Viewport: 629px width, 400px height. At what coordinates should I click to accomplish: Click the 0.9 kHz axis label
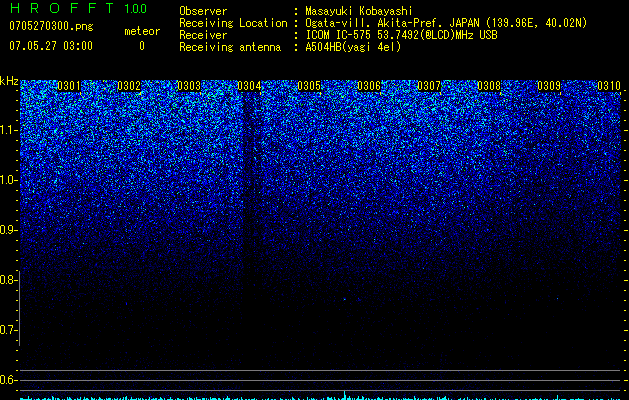point(9,230)
